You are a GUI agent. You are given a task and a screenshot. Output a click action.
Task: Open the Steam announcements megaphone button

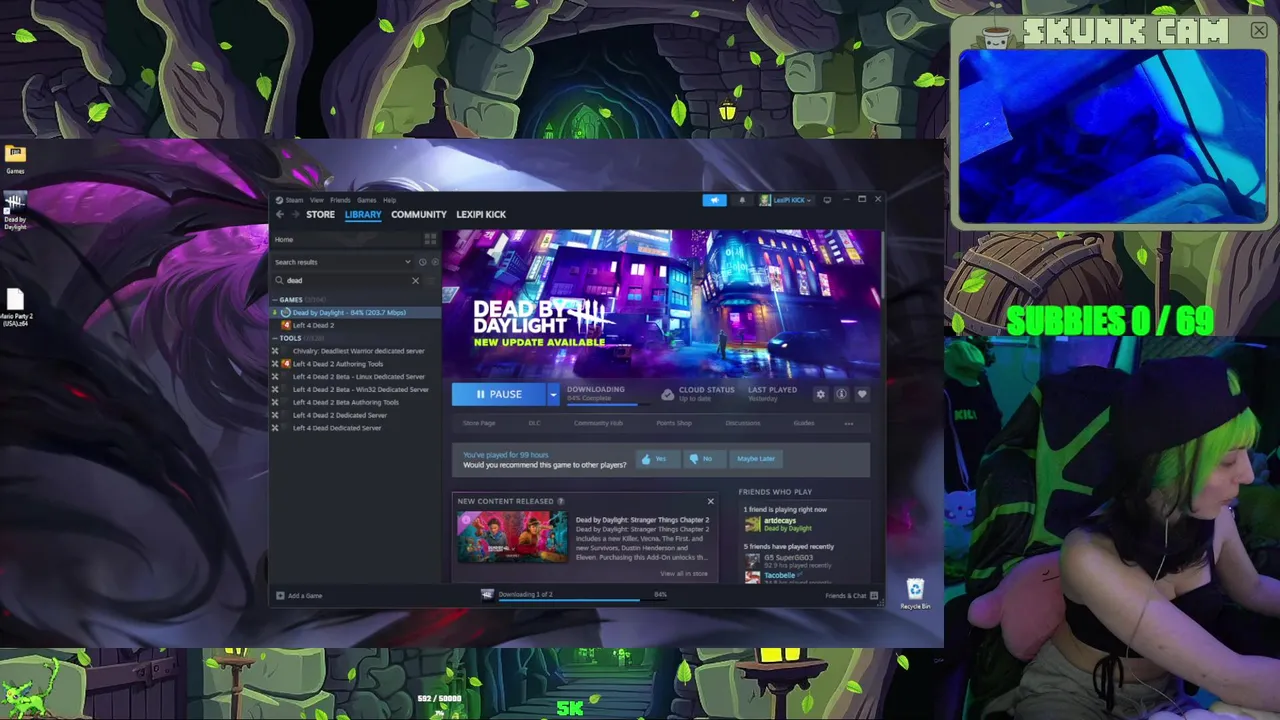[714, 200]
